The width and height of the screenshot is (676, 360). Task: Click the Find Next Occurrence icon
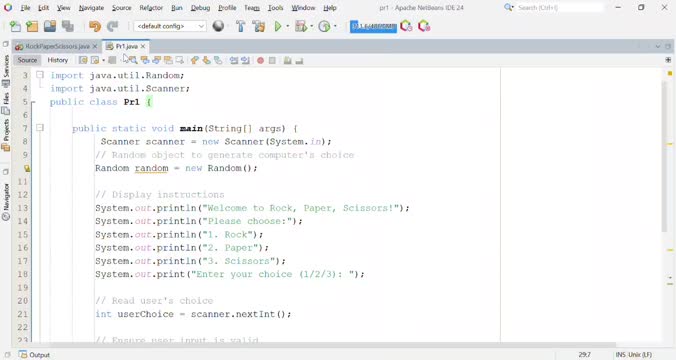156,60
